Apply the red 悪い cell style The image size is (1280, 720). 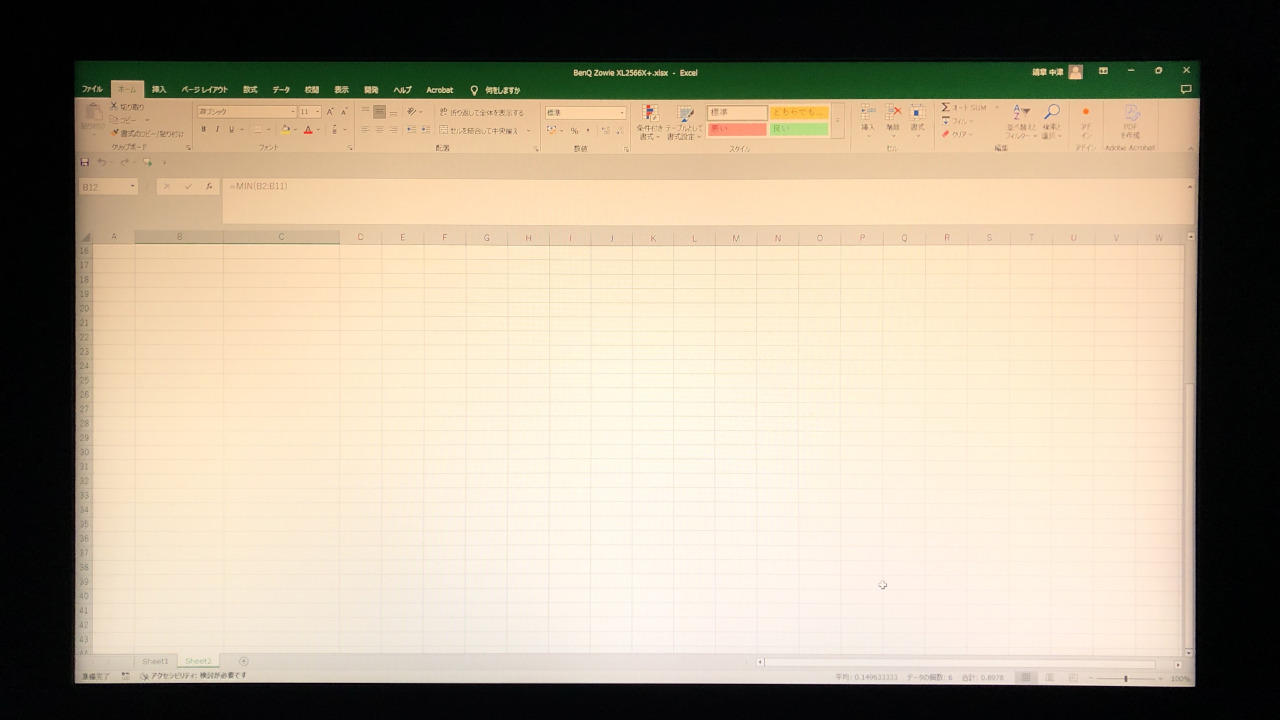click(x=737, y=130)
